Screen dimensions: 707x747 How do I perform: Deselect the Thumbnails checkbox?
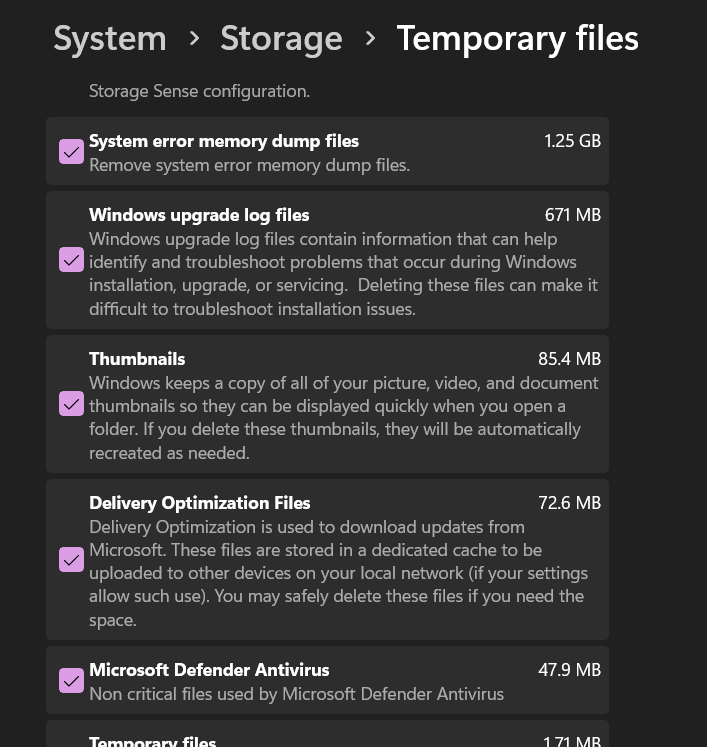(71, 404)
